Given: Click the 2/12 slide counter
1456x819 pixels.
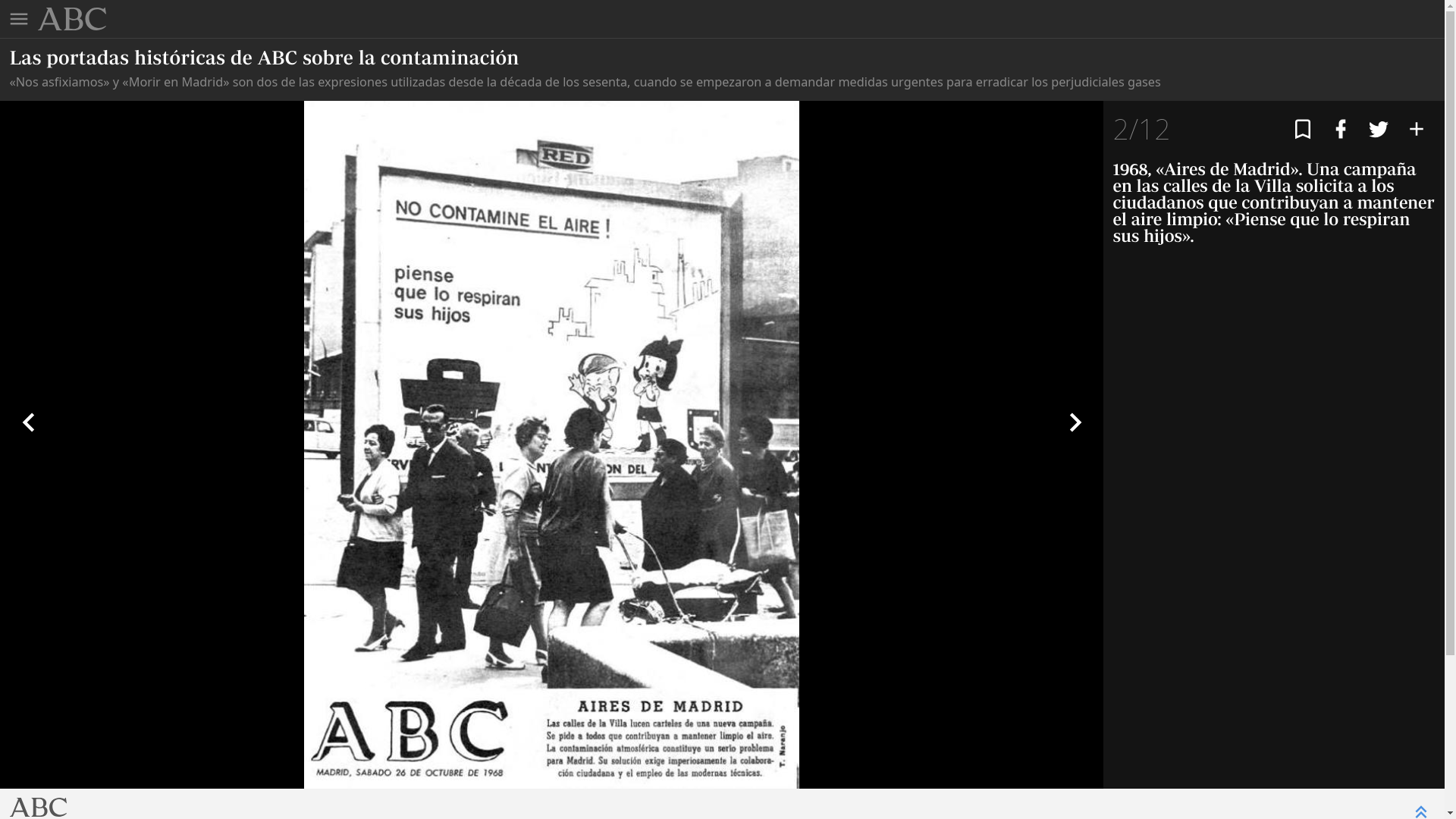Looking at the screenshot, I should click(1141, 130).
